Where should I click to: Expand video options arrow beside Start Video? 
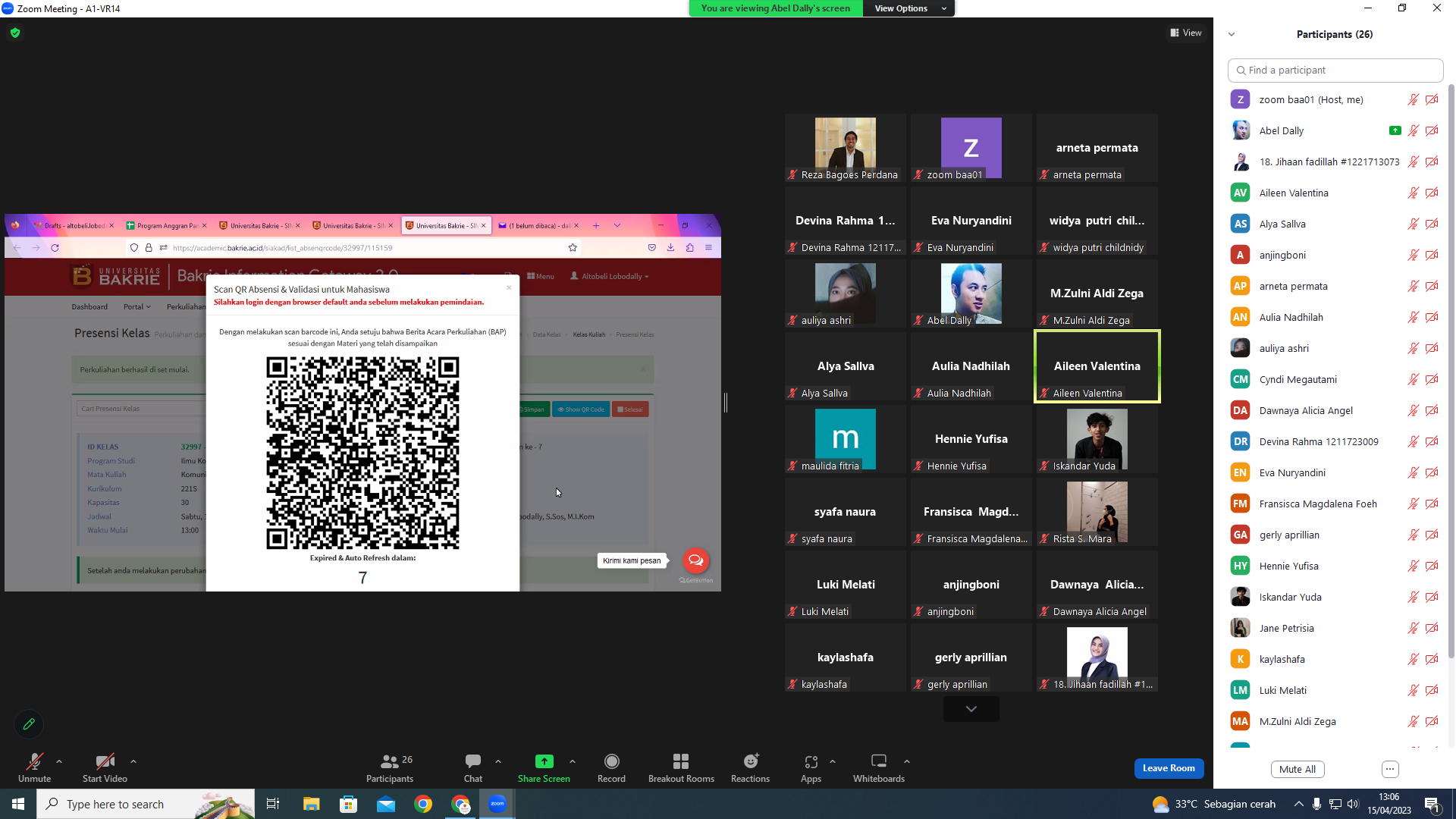click(133, 761)
